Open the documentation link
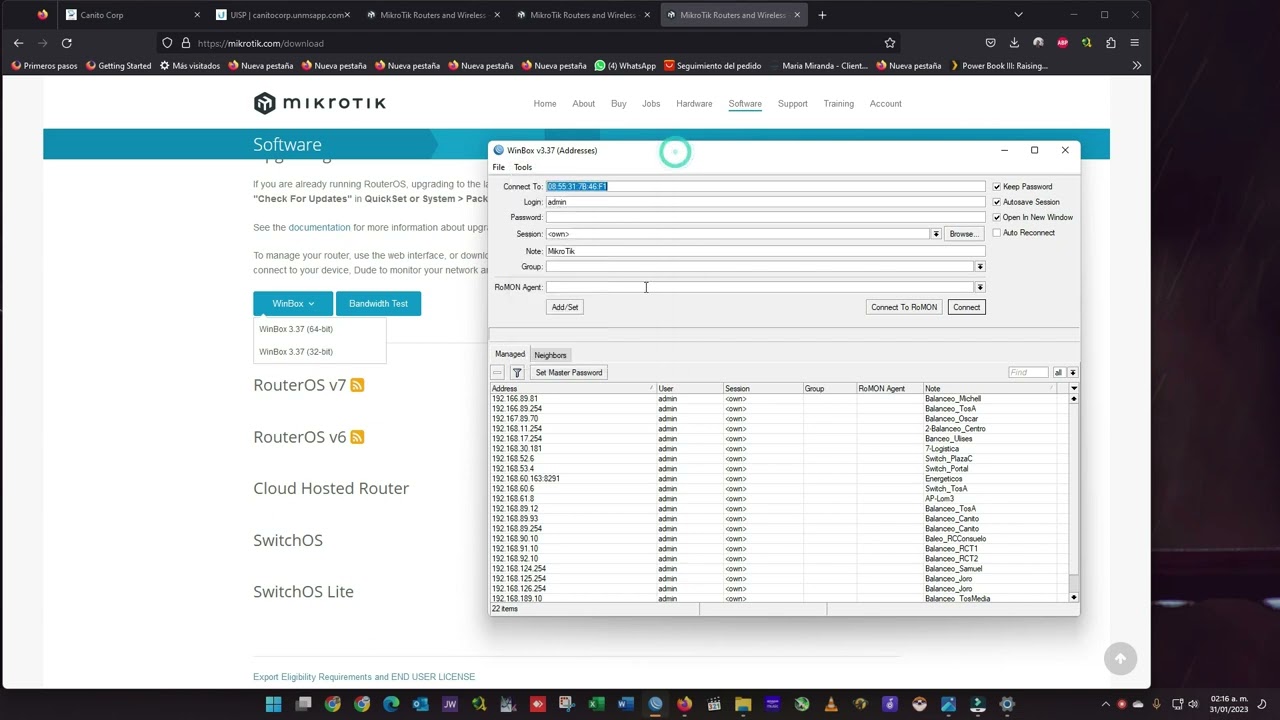 coord(319,228)
